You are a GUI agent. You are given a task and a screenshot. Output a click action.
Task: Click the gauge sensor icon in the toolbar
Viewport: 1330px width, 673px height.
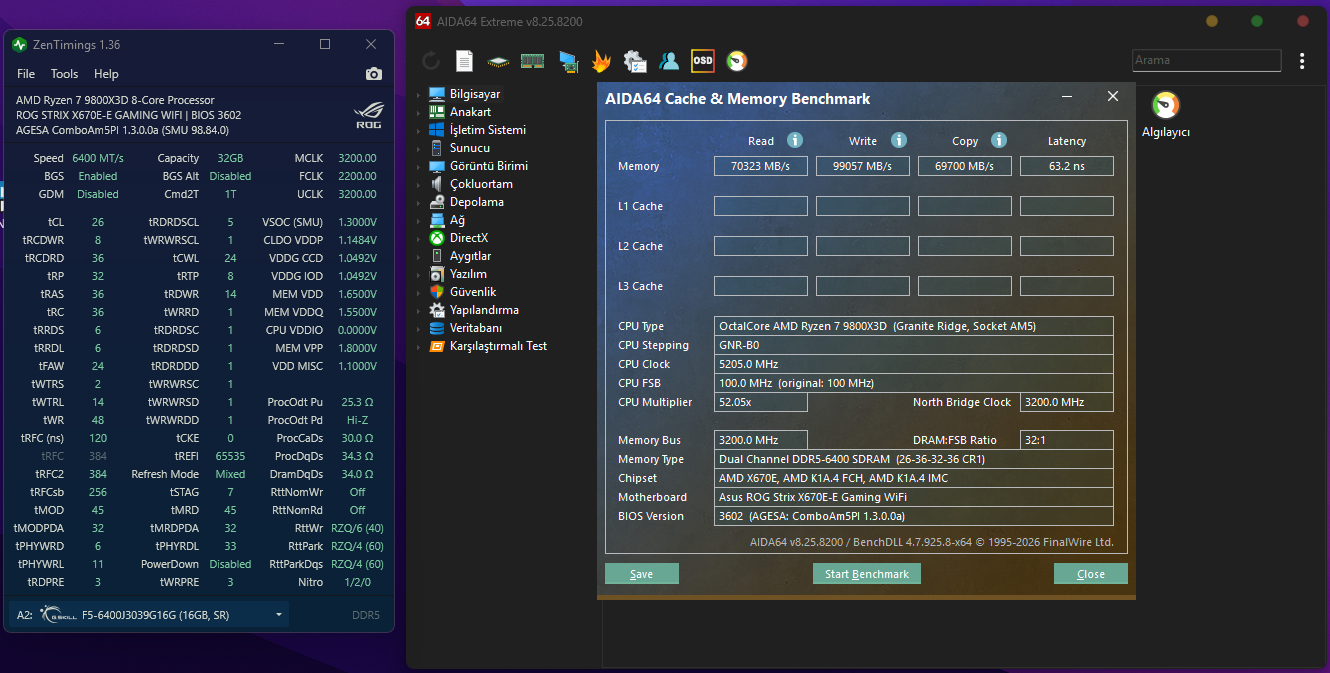click(x=737, y=61)
